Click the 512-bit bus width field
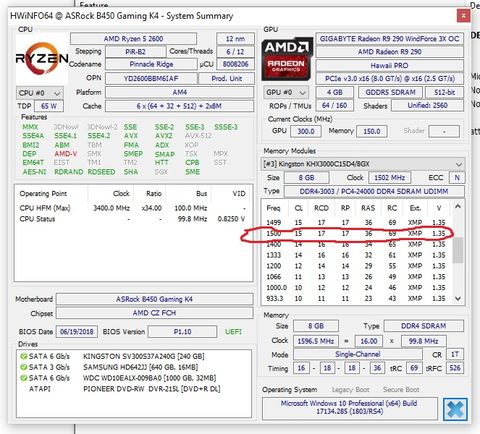 point(445,92)
